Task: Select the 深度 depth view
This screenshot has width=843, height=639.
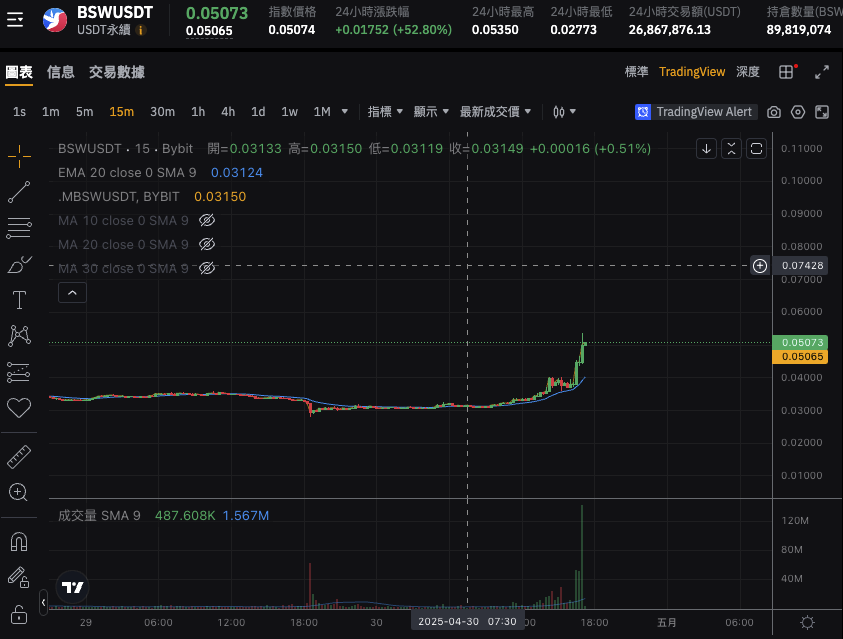Action: click(748, 72)
